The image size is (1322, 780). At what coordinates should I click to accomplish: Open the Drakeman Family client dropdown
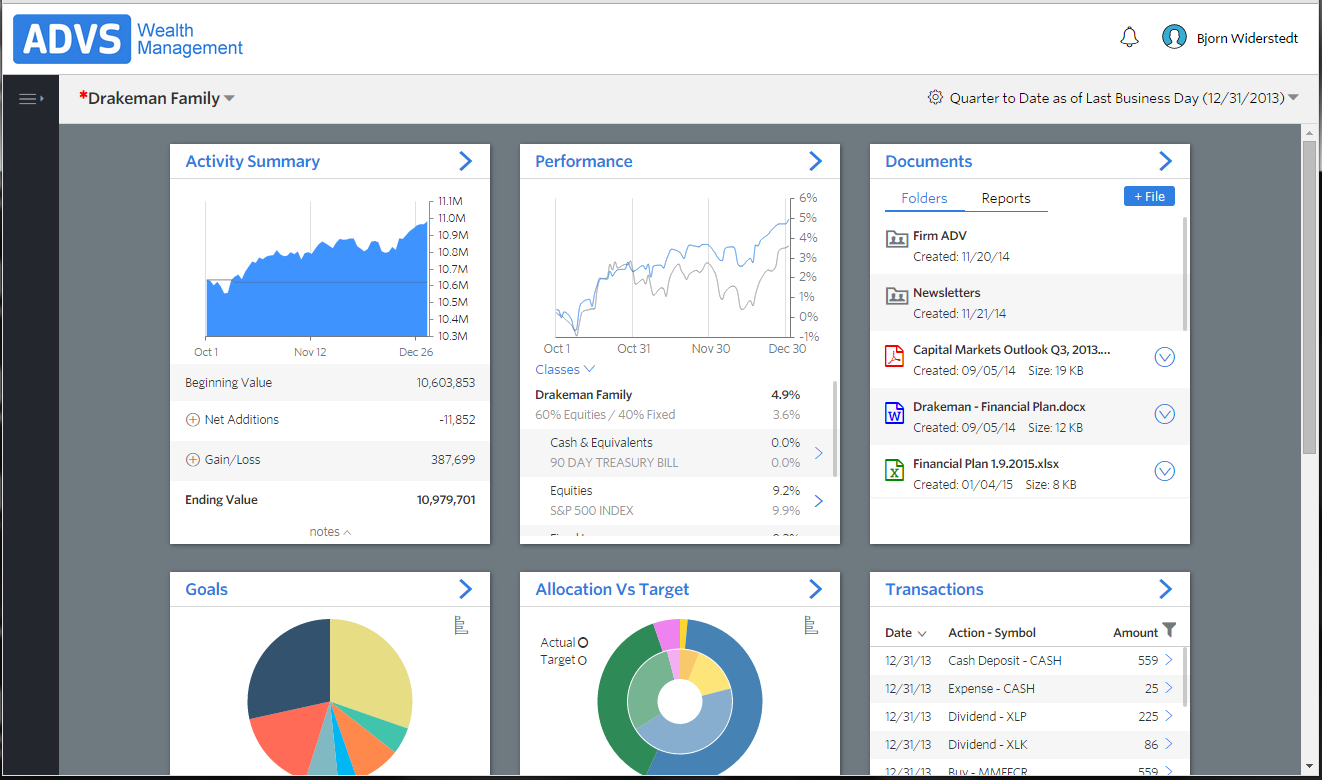point(229,98)
